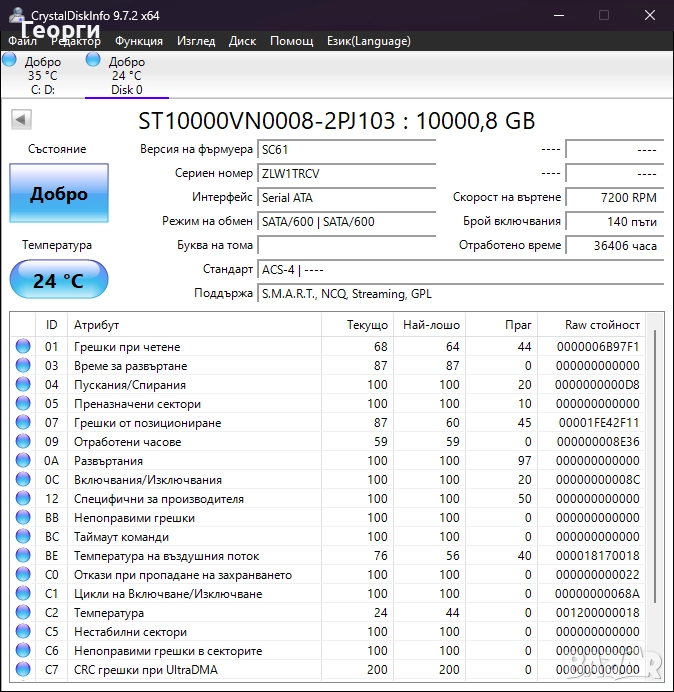Click the health orb above C: D: drive

pos(10,60)
